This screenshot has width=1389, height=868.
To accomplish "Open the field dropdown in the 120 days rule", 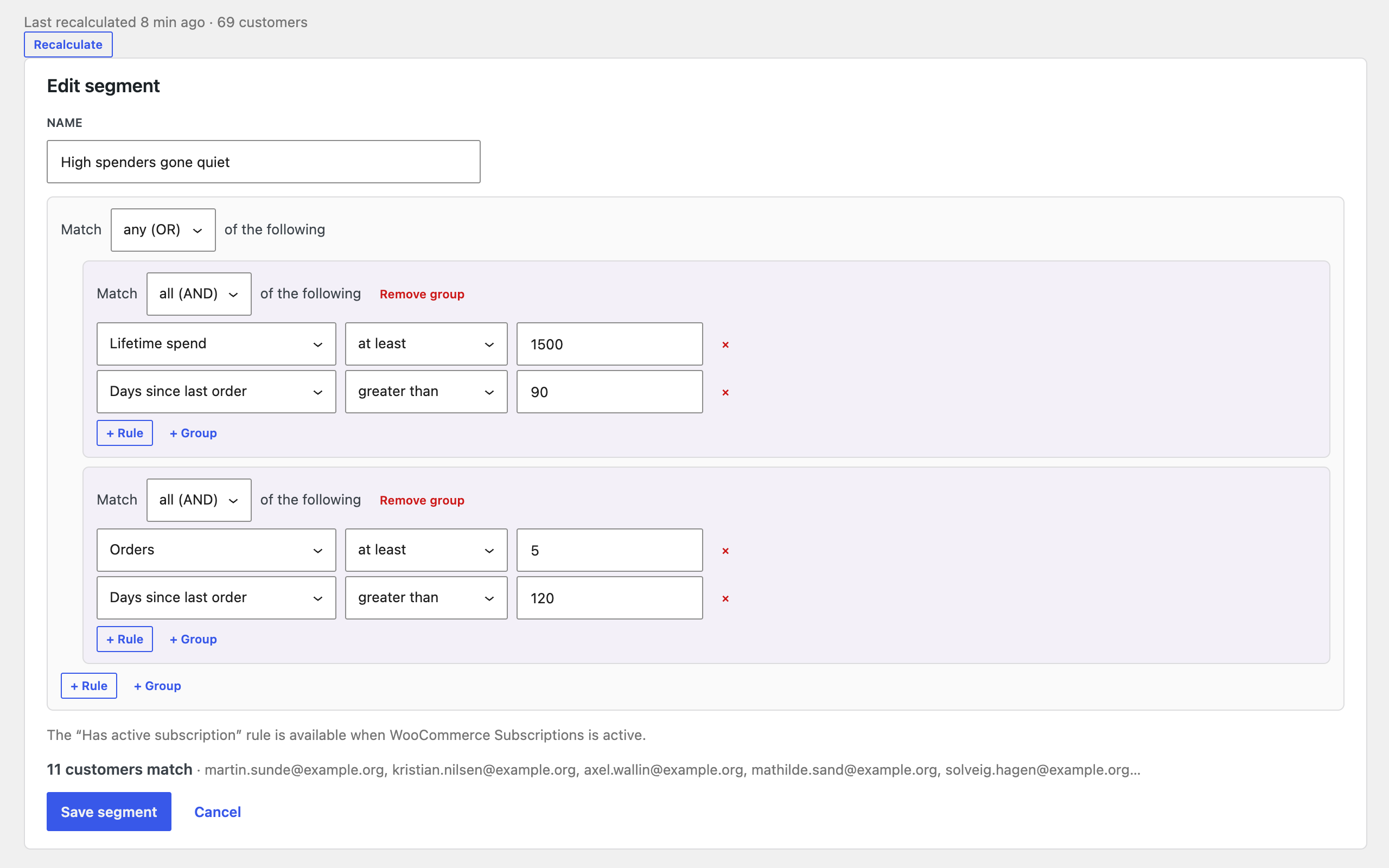I will [216, 598].
